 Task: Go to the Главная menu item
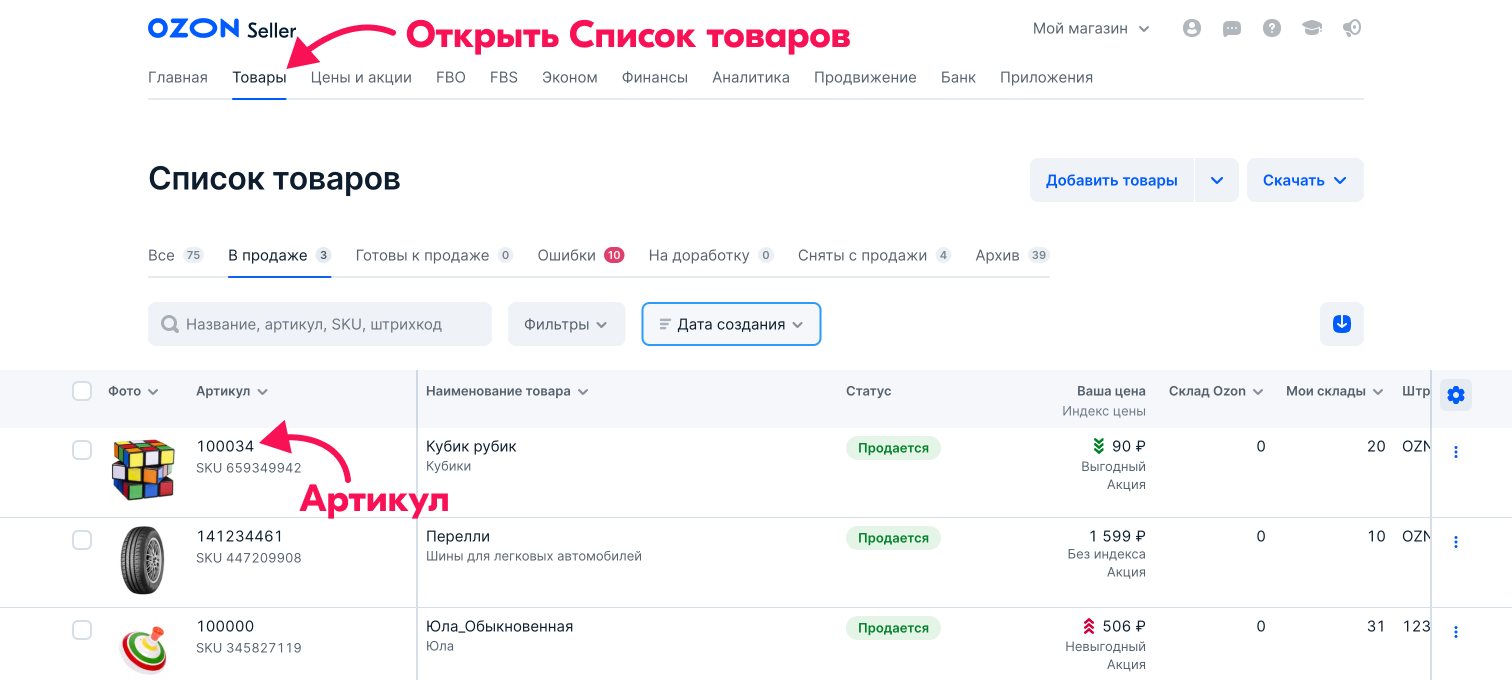click(x=178, y=77)
